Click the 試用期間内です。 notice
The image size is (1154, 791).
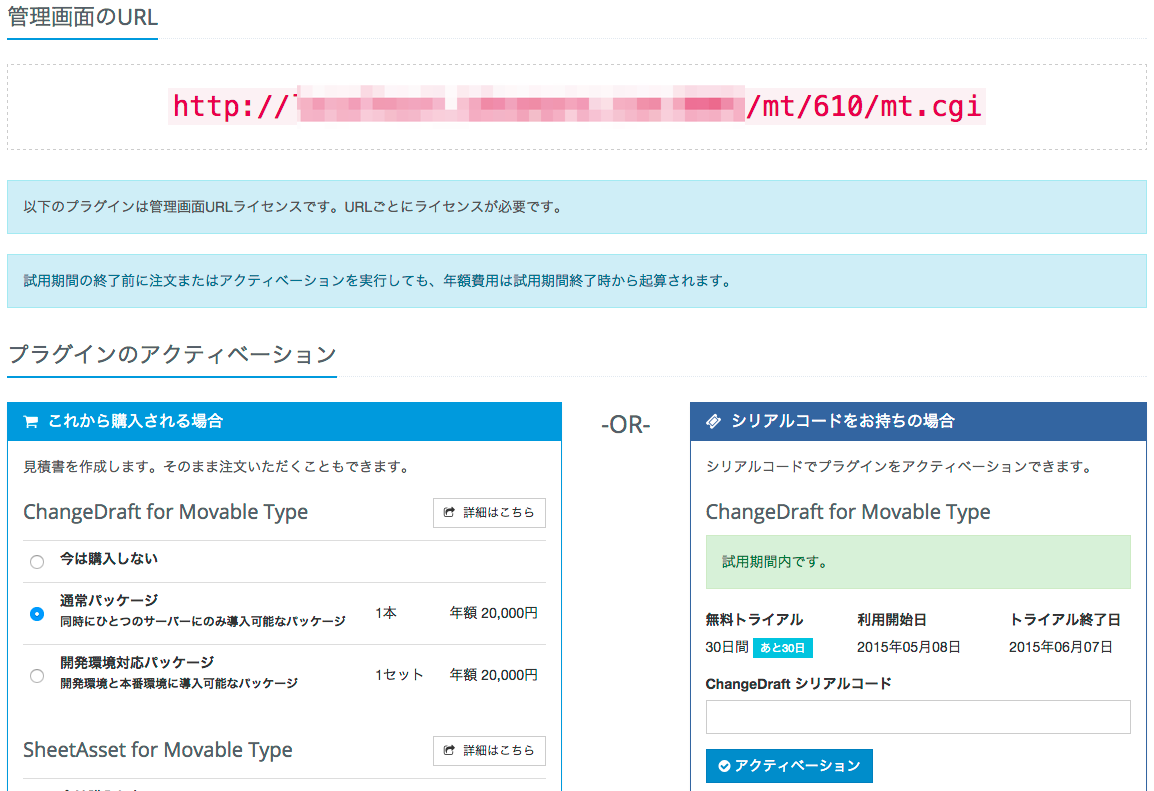pos(918,562)
